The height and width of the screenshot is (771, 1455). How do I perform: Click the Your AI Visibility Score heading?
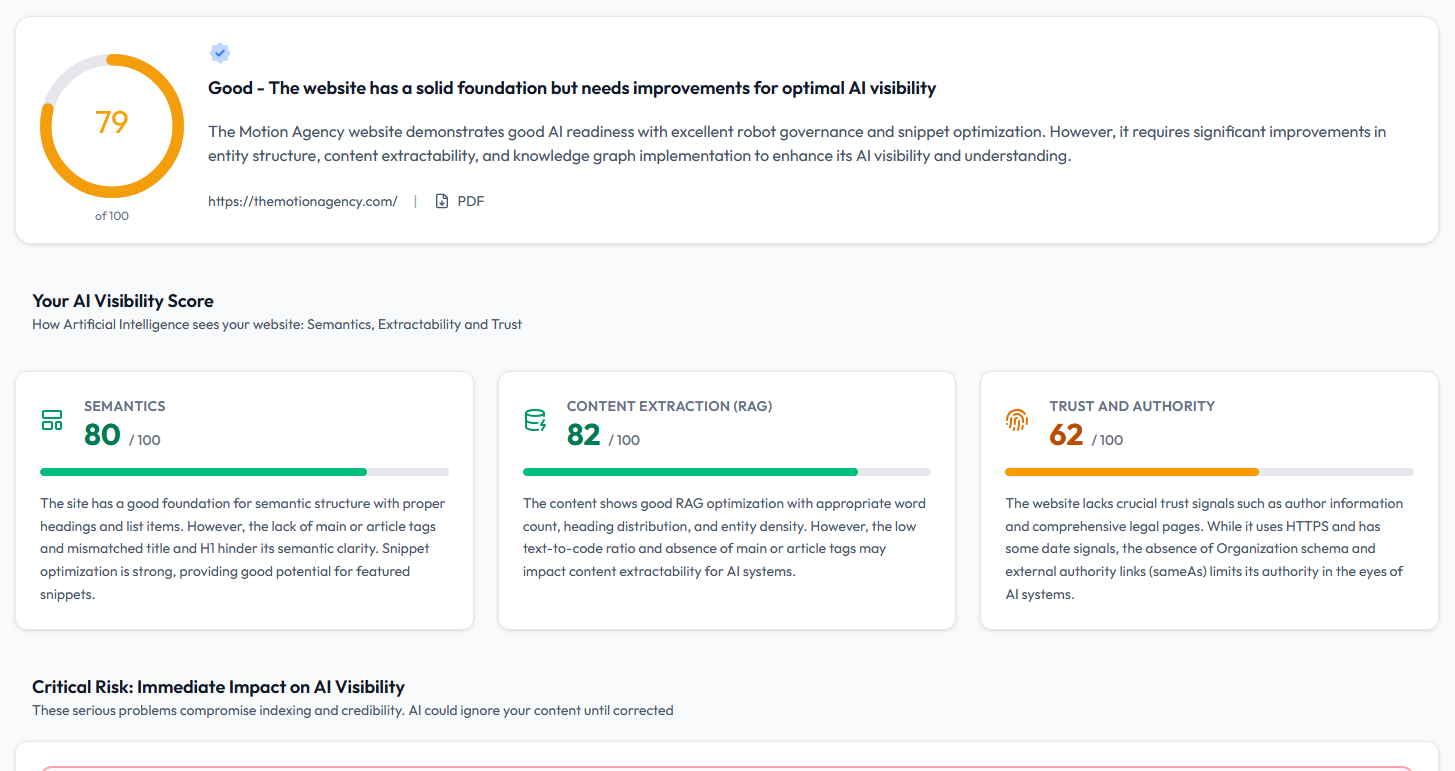pos(123,301)
